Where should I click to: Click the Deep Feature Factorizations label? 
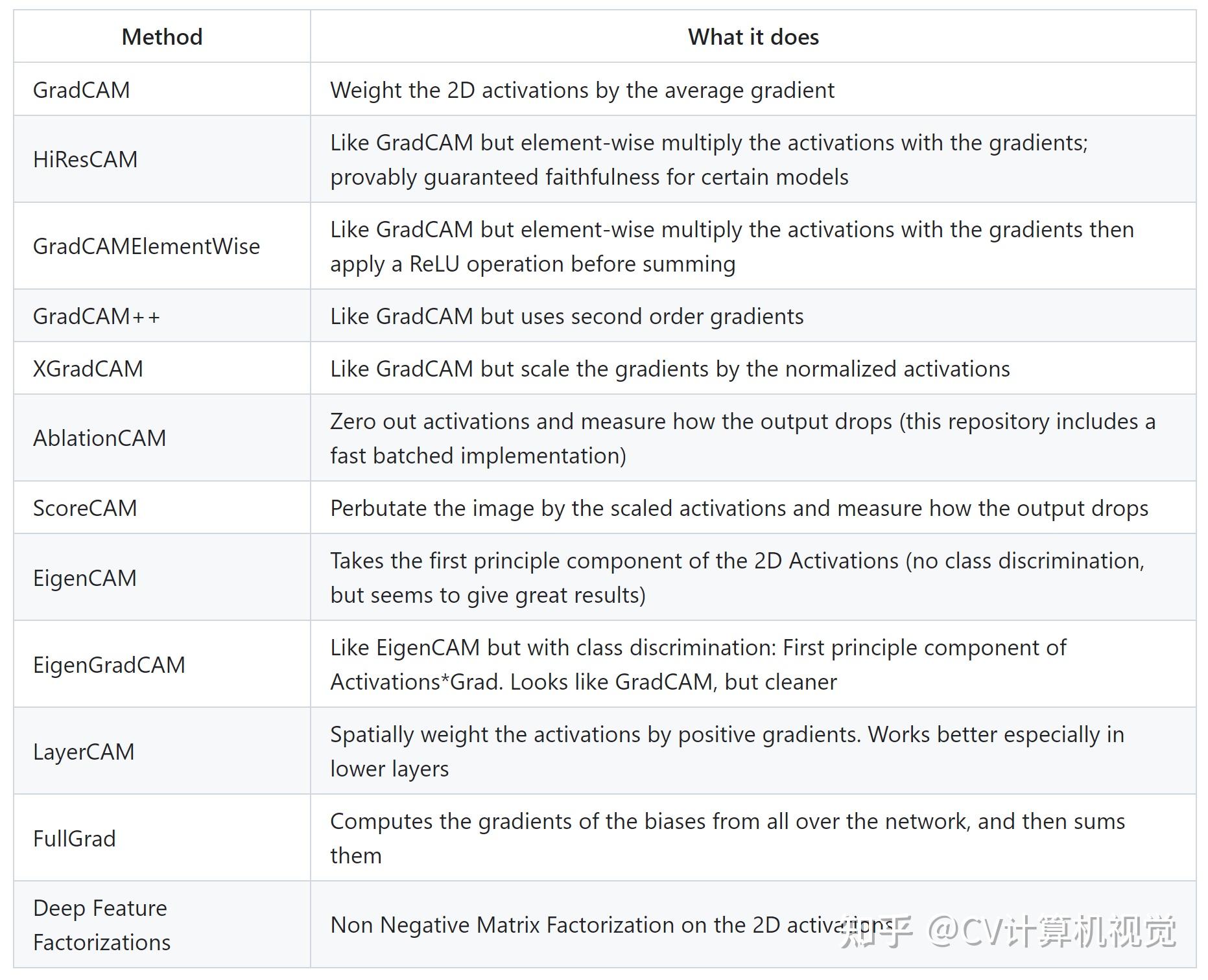102,925
